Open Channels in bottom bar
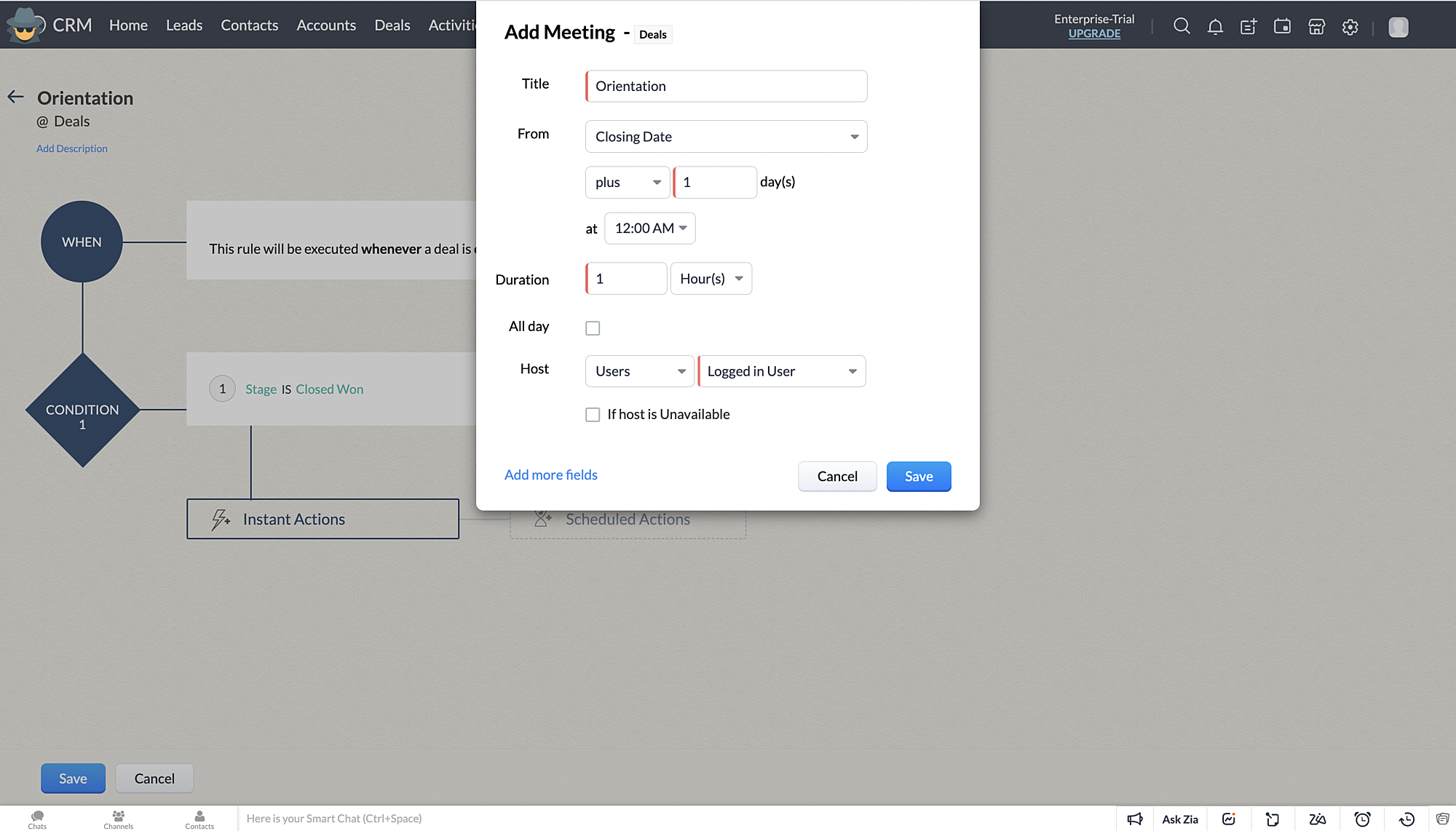 click(x=118, y=819)
